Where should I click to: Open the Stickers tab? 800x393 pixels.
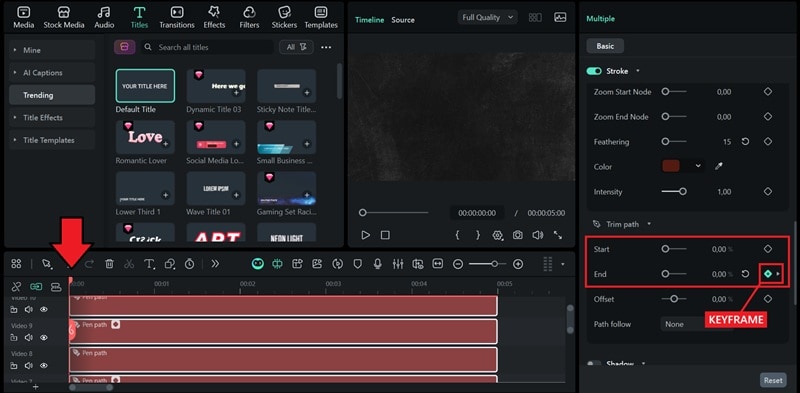284,17
